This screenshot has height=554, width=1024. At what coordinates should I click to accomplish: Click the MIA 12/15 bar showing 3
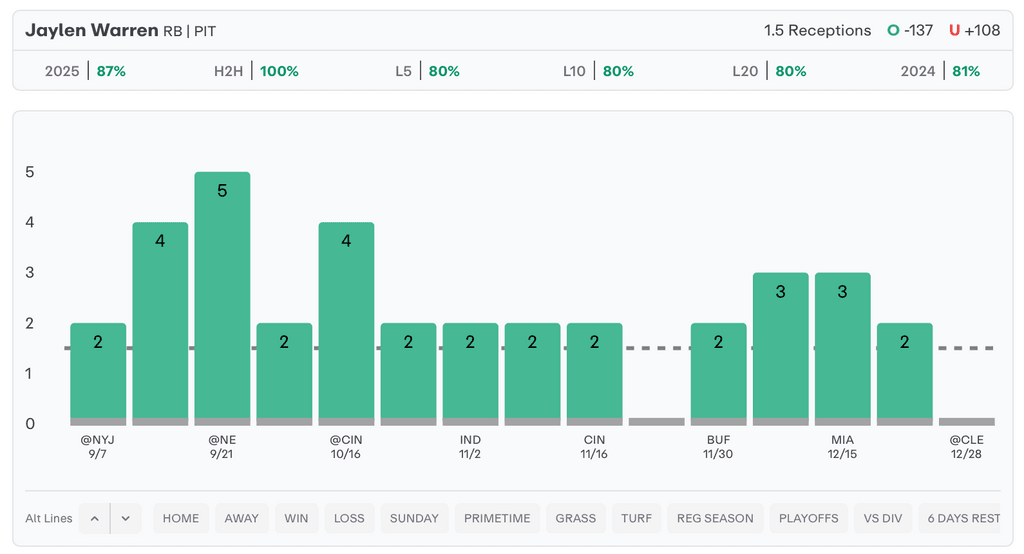point(842,348)
